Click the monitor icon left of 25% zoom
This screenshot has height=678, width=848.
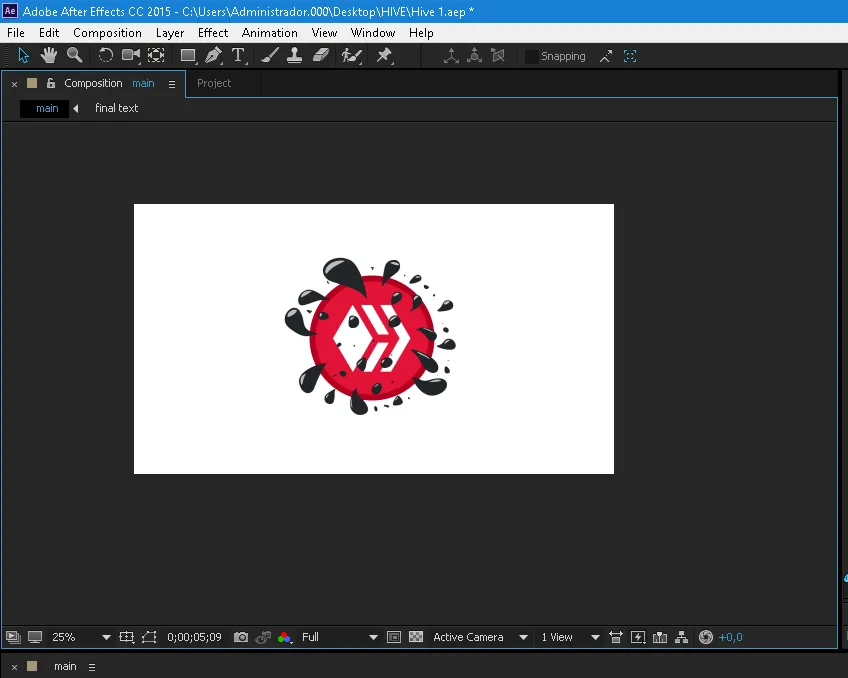point(35,637)
